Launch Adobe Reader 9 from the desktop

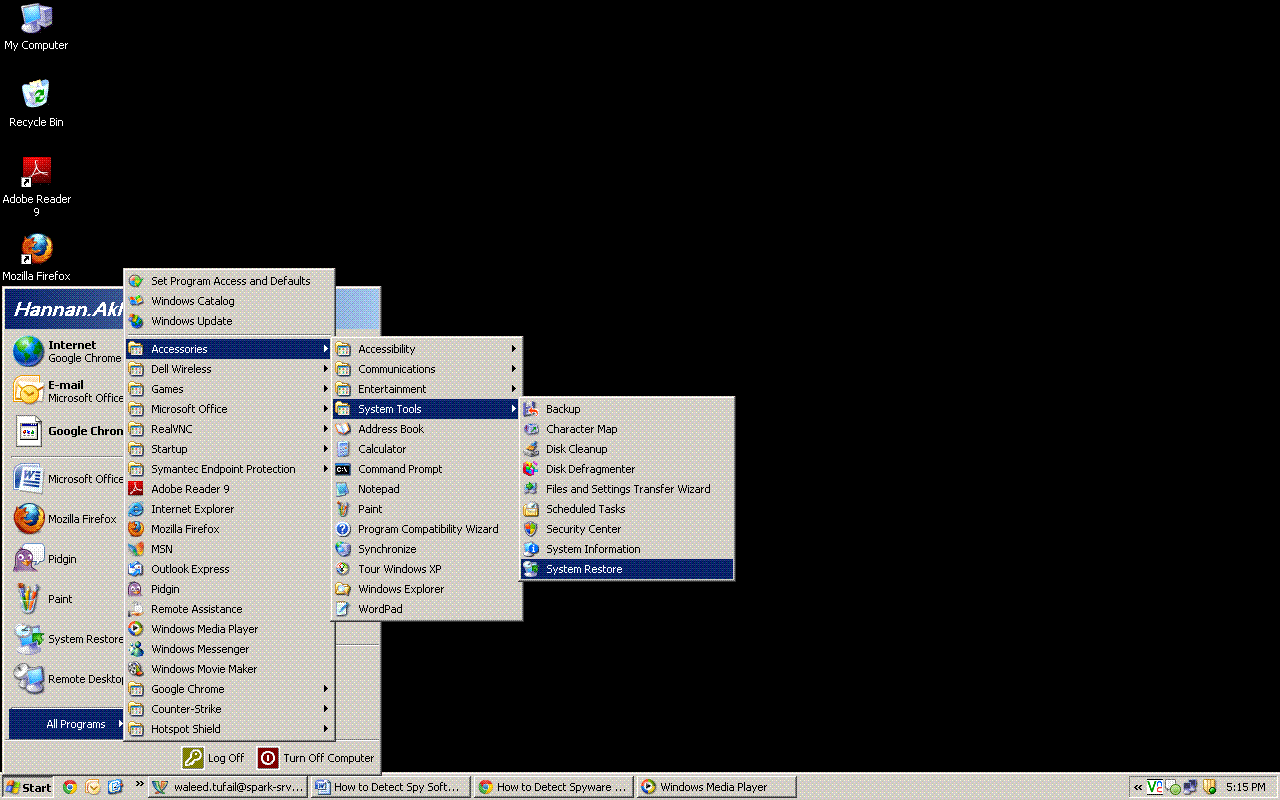pyautogui.click(x=36, y=172)
